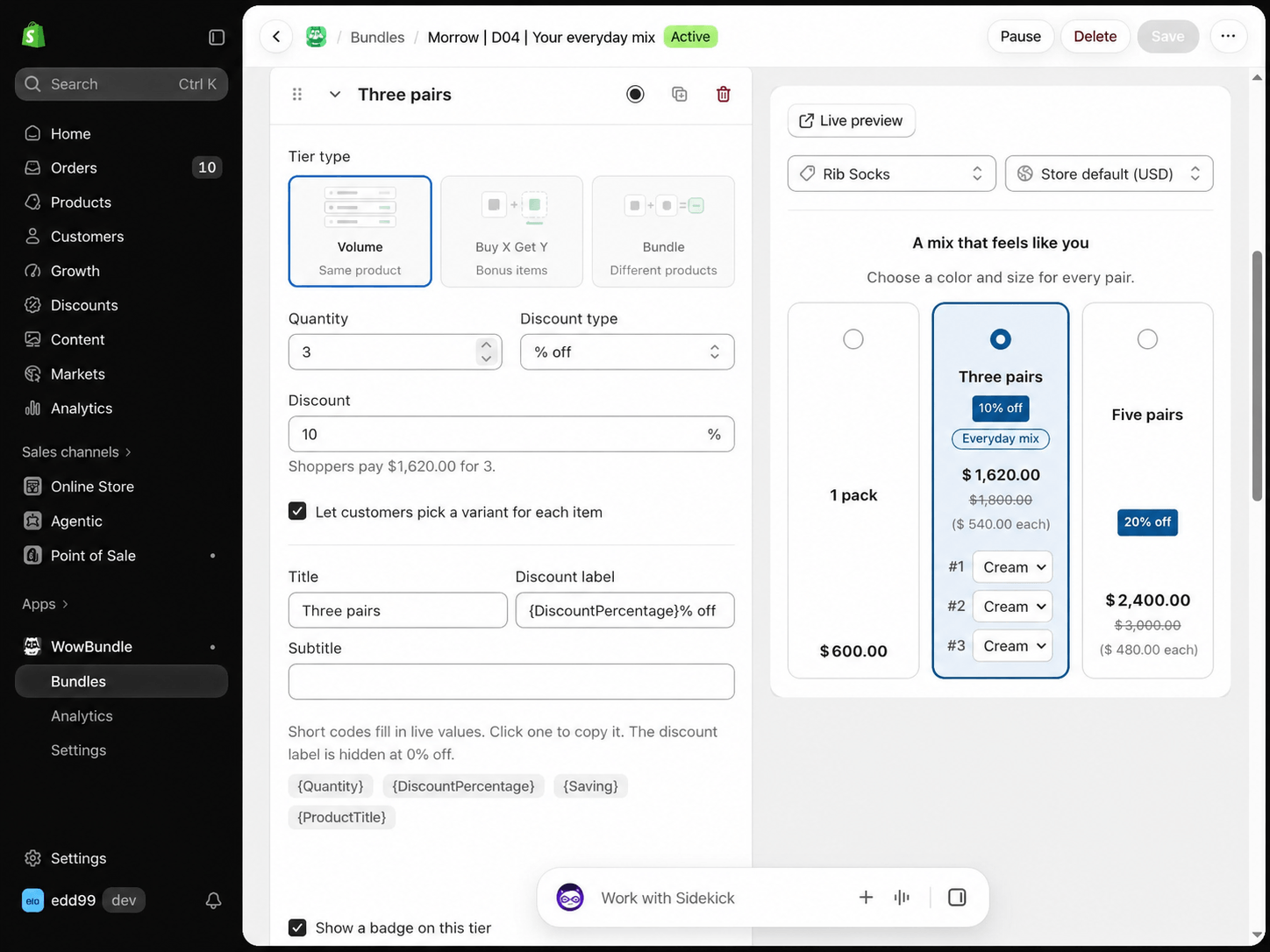Open Online Store sales channel

coord(121,487)
